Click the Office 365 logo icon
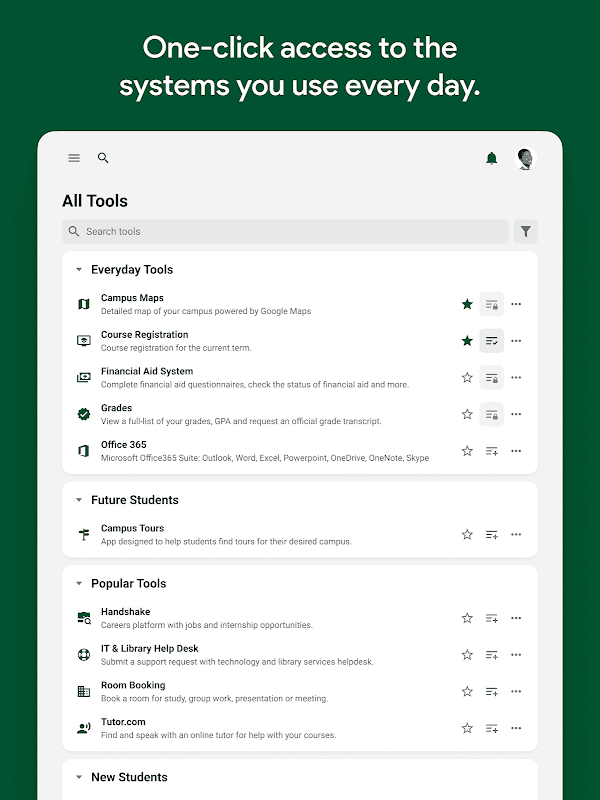Screen dimensions: 600x800 point(84,451)
